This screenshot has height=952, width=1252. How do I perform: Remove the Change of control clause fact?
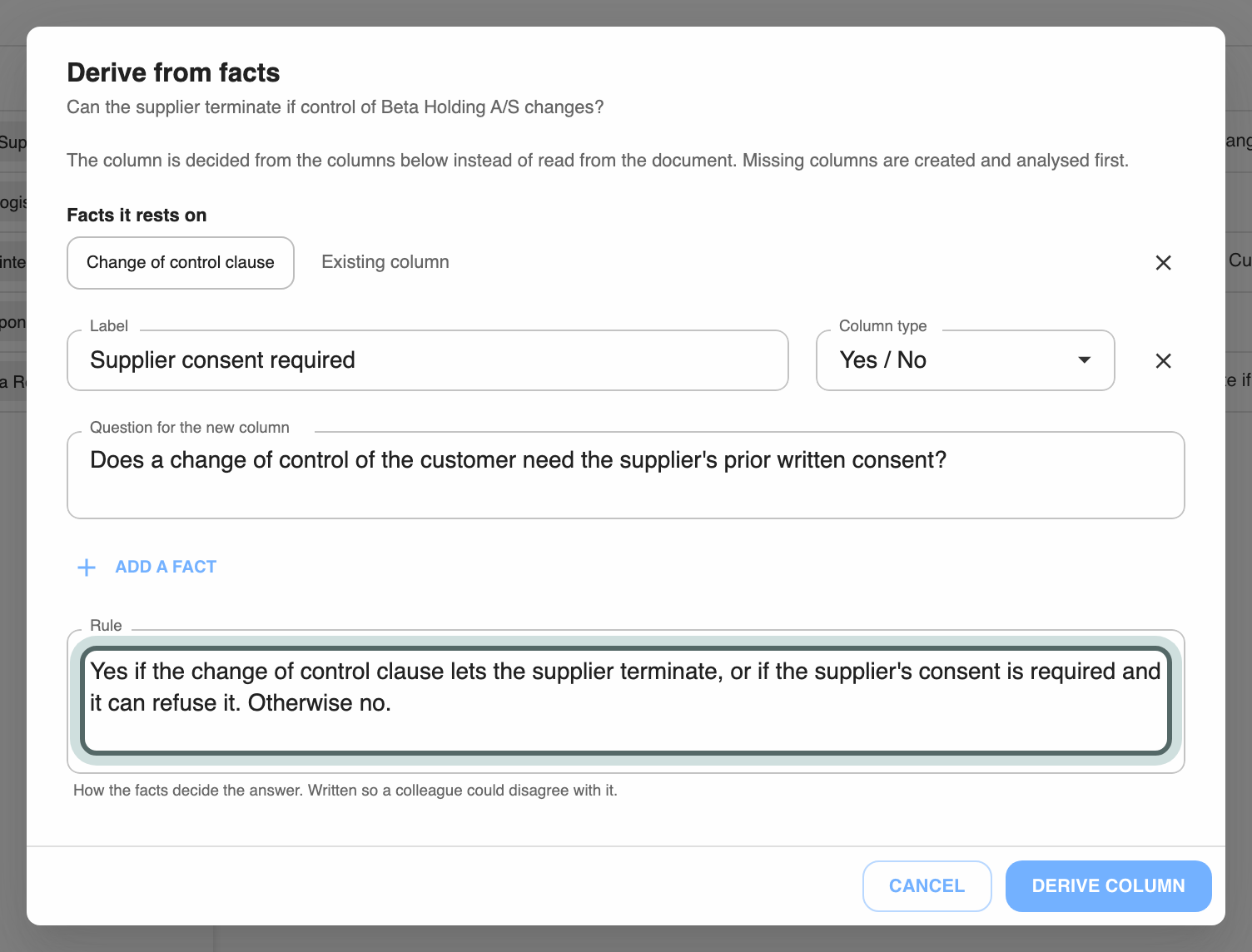[1163, 263]
